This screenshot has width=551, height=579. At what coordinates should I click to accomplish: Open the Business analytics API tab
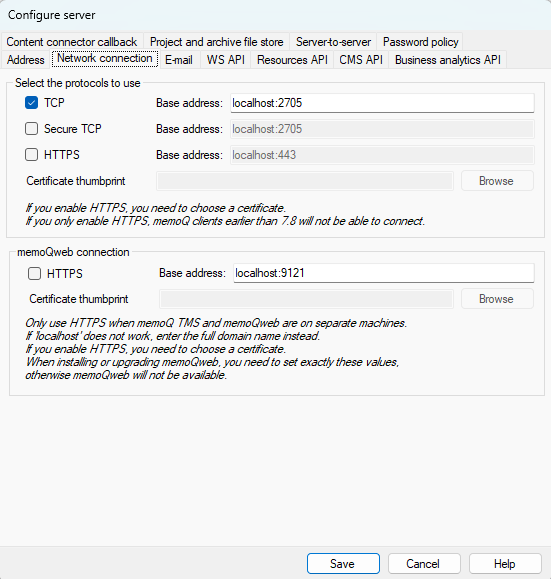click(x=448, y=60)
